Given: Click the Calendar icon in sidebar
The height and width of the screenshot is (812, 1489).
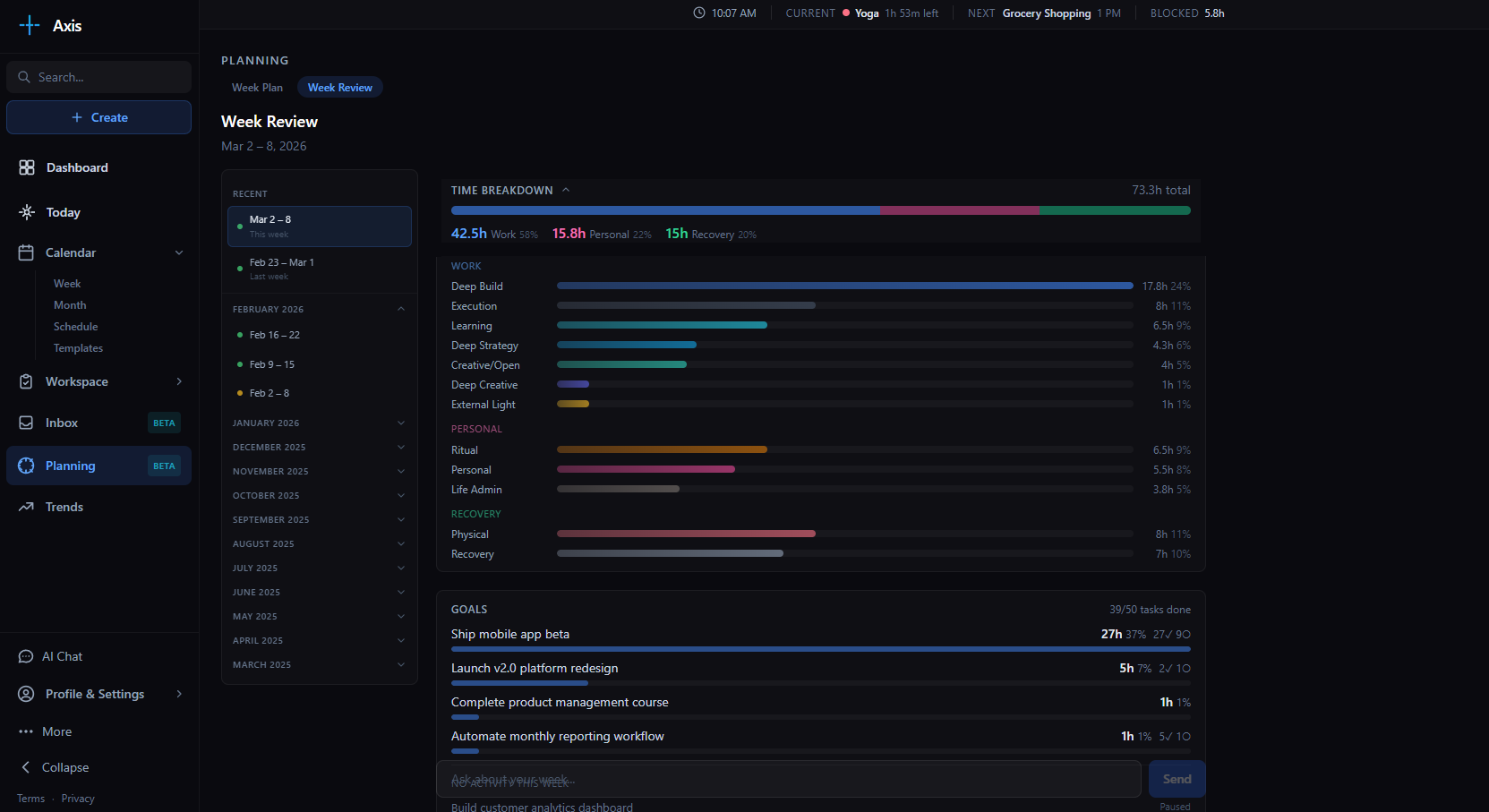Looking at the screenshot, I should (x=26, y=252).
